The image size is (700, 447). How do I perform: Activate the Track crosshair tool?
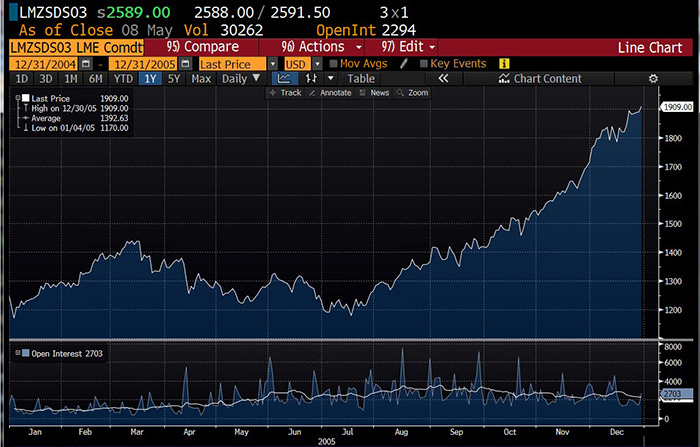tap(285, 92)
